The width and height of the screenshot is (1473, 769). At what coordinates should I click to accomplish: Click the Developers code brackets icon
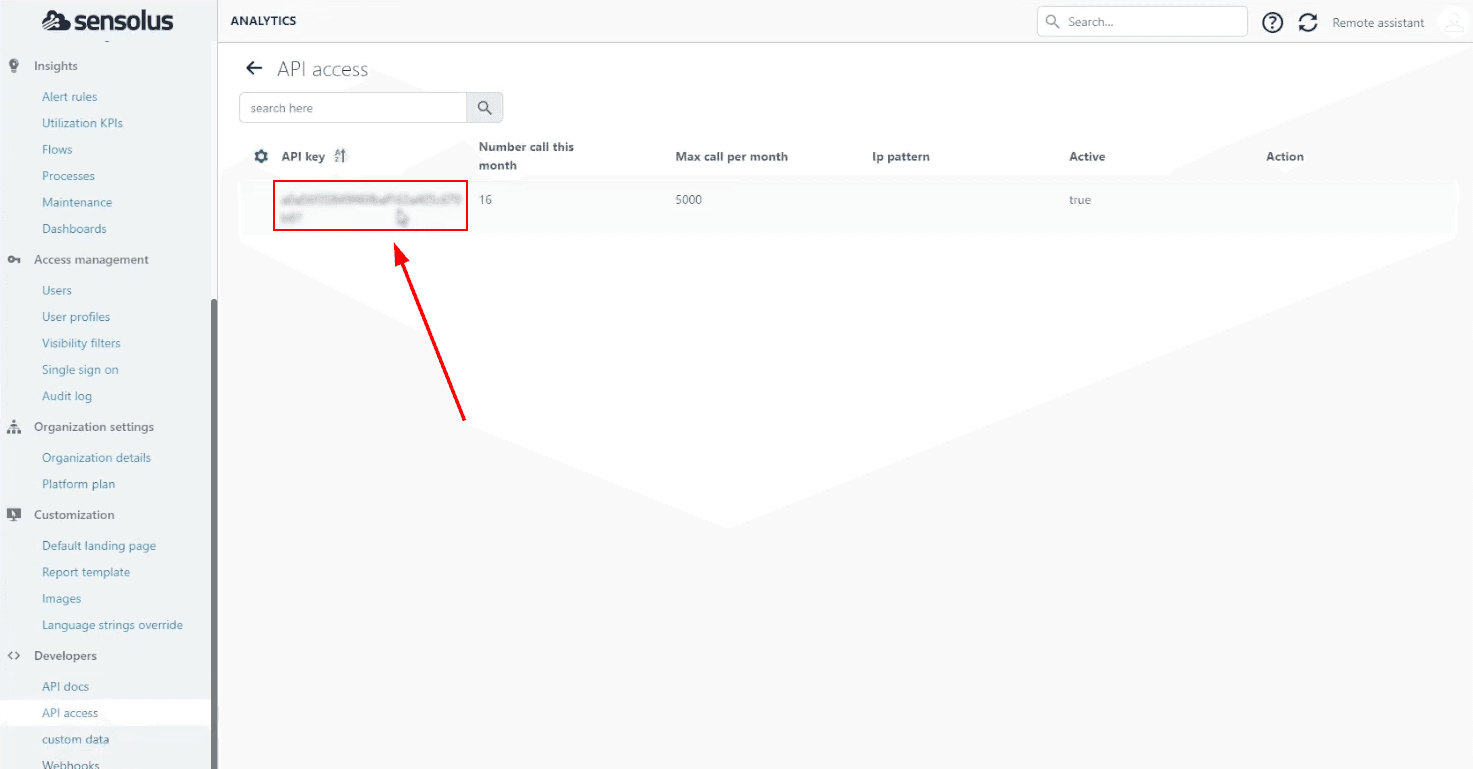(14, 656)
